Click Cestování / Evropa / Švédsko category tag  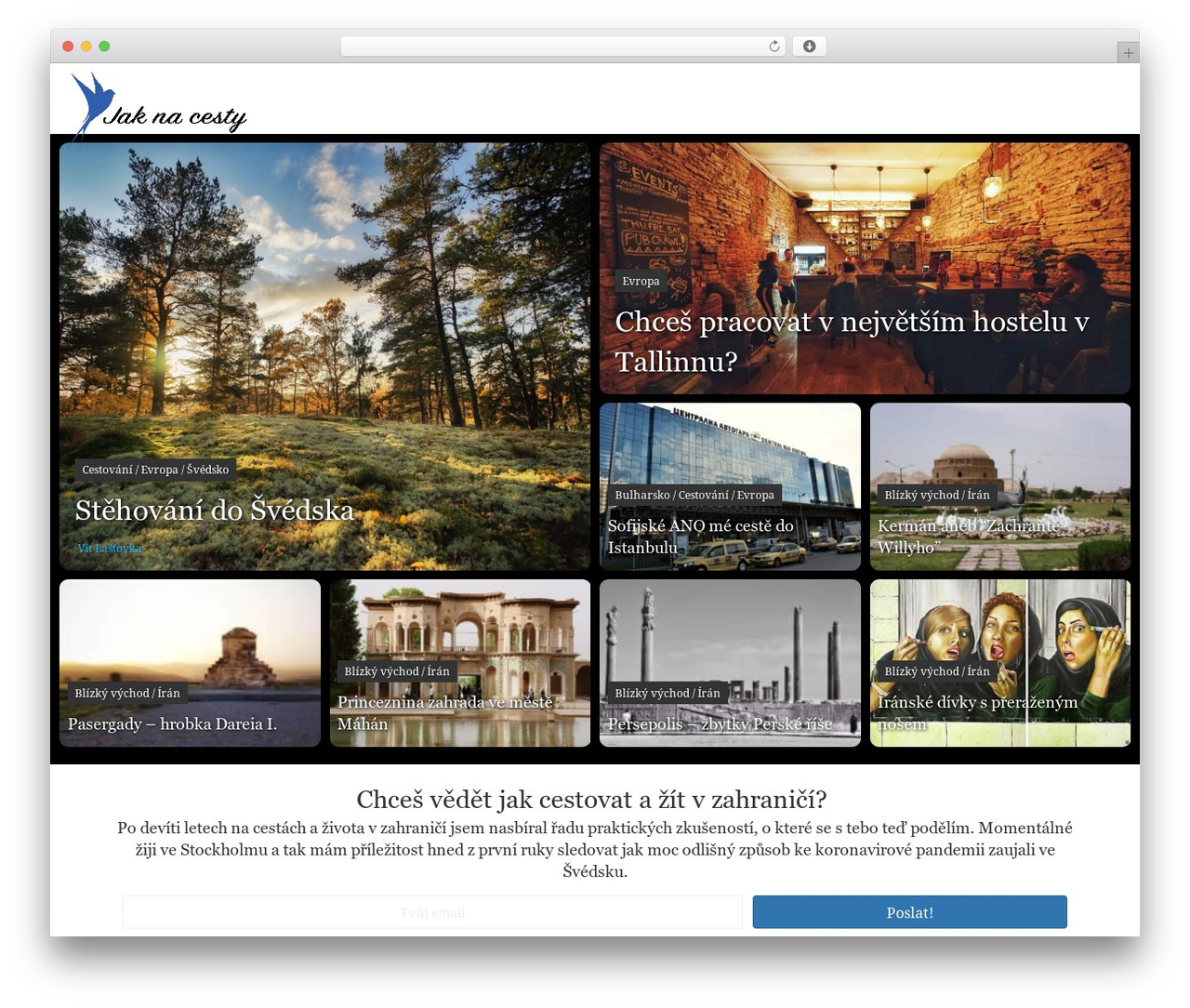[155, 470]
